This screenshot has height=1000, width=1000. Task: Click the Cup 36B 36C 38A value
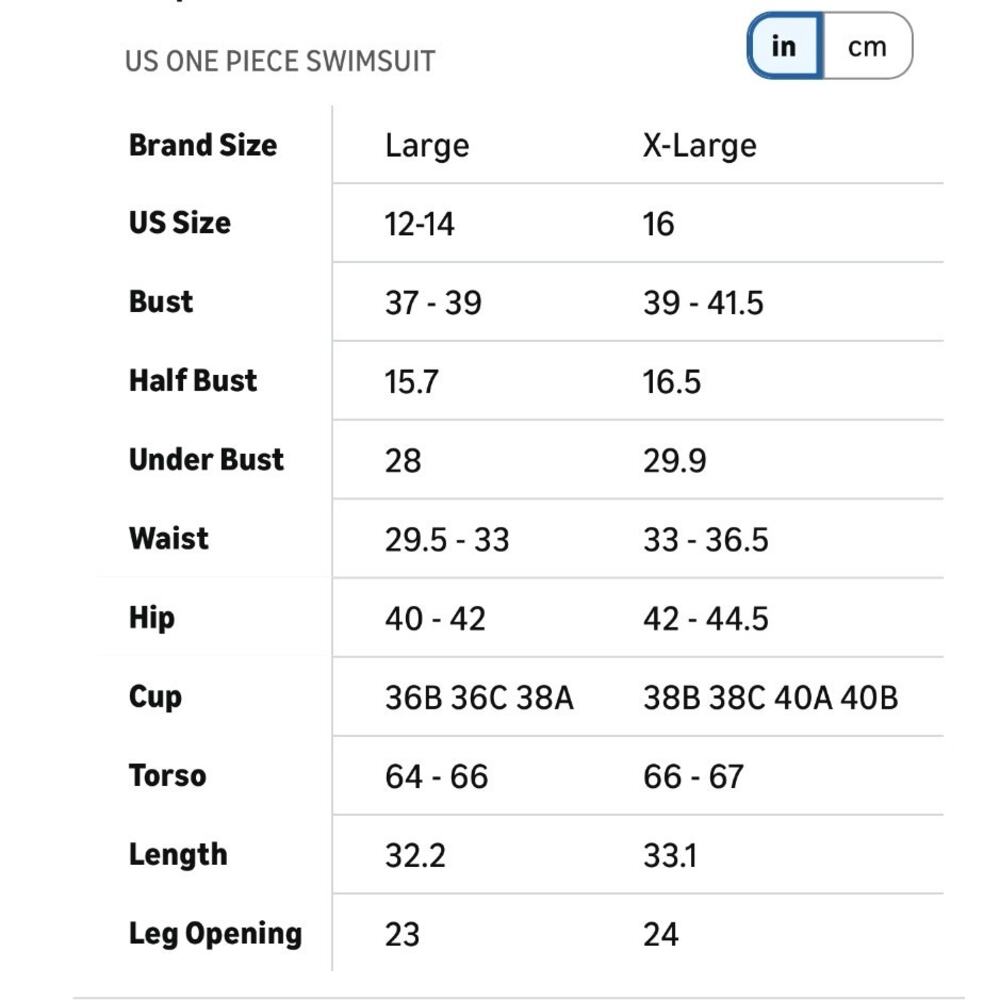(480, 698)
